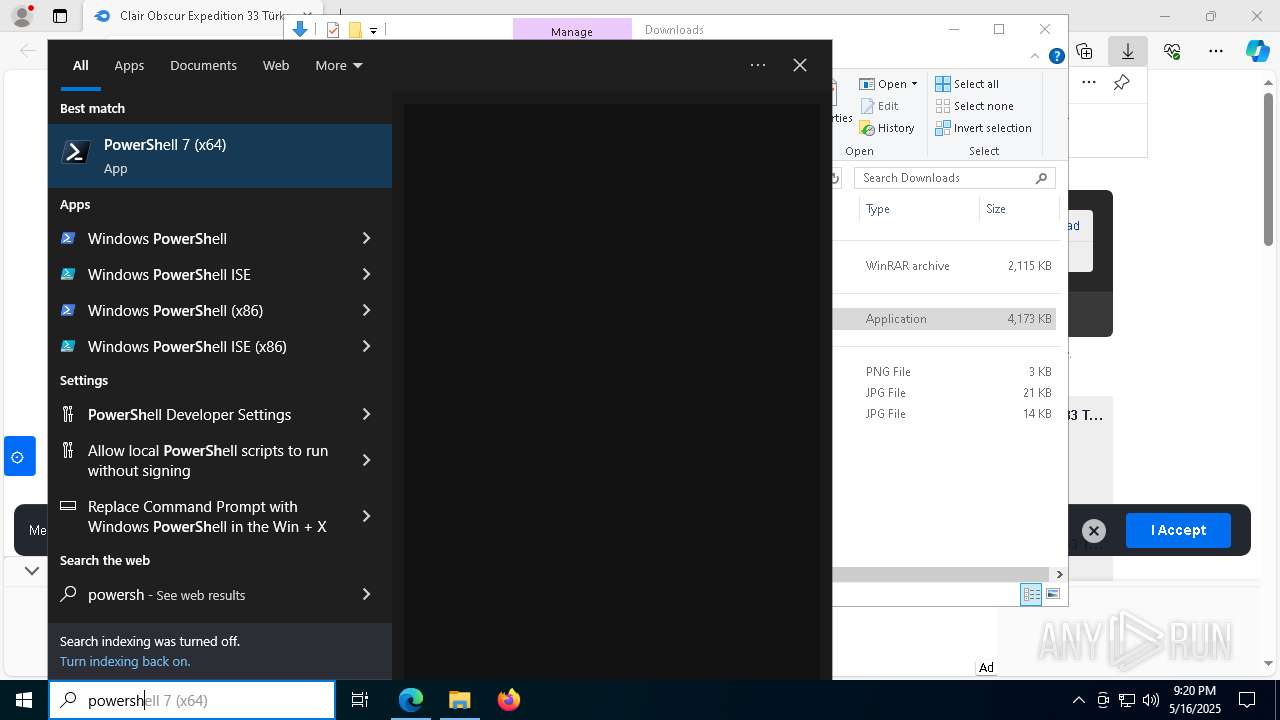This screenshot has height=720, width=1280.
Task: Open the More filter dropdown
Action: (x=339, y=65)
